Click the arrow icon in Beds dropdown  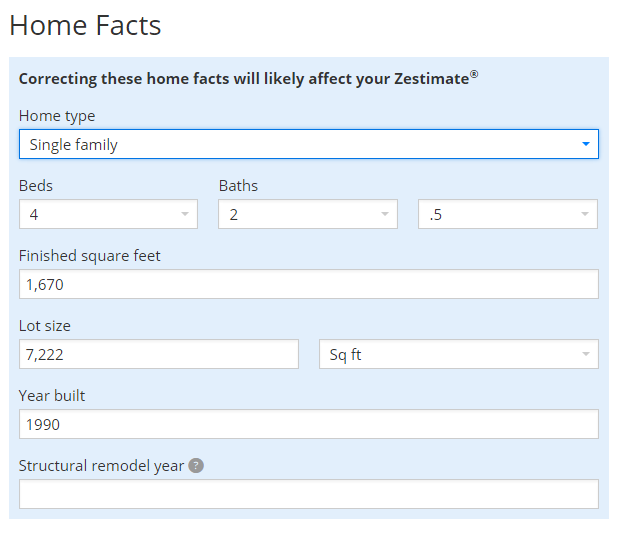185,214
